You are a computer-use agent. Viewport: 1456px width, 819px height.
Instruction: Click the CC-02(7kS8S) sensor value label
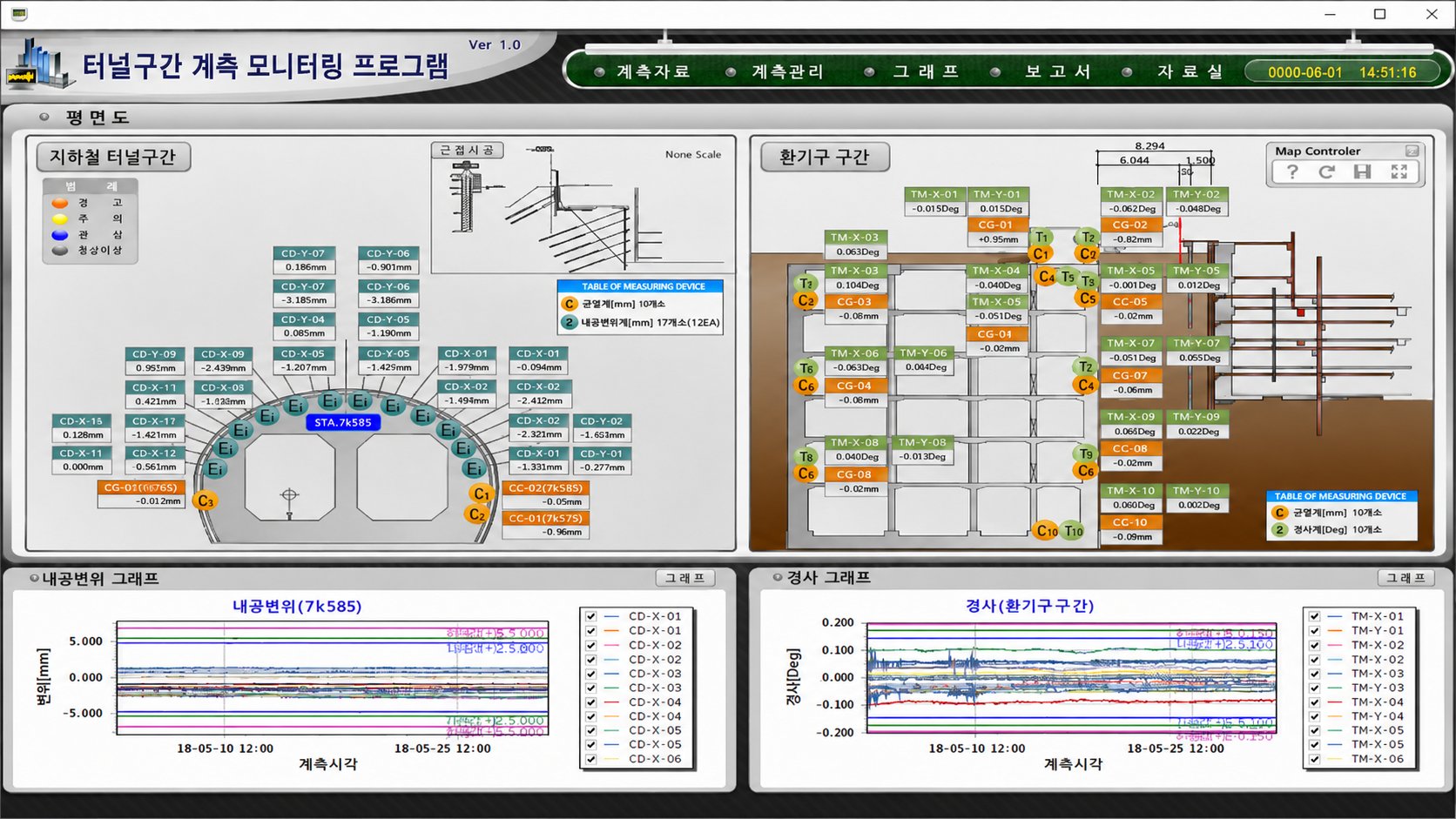pos(546,488)
